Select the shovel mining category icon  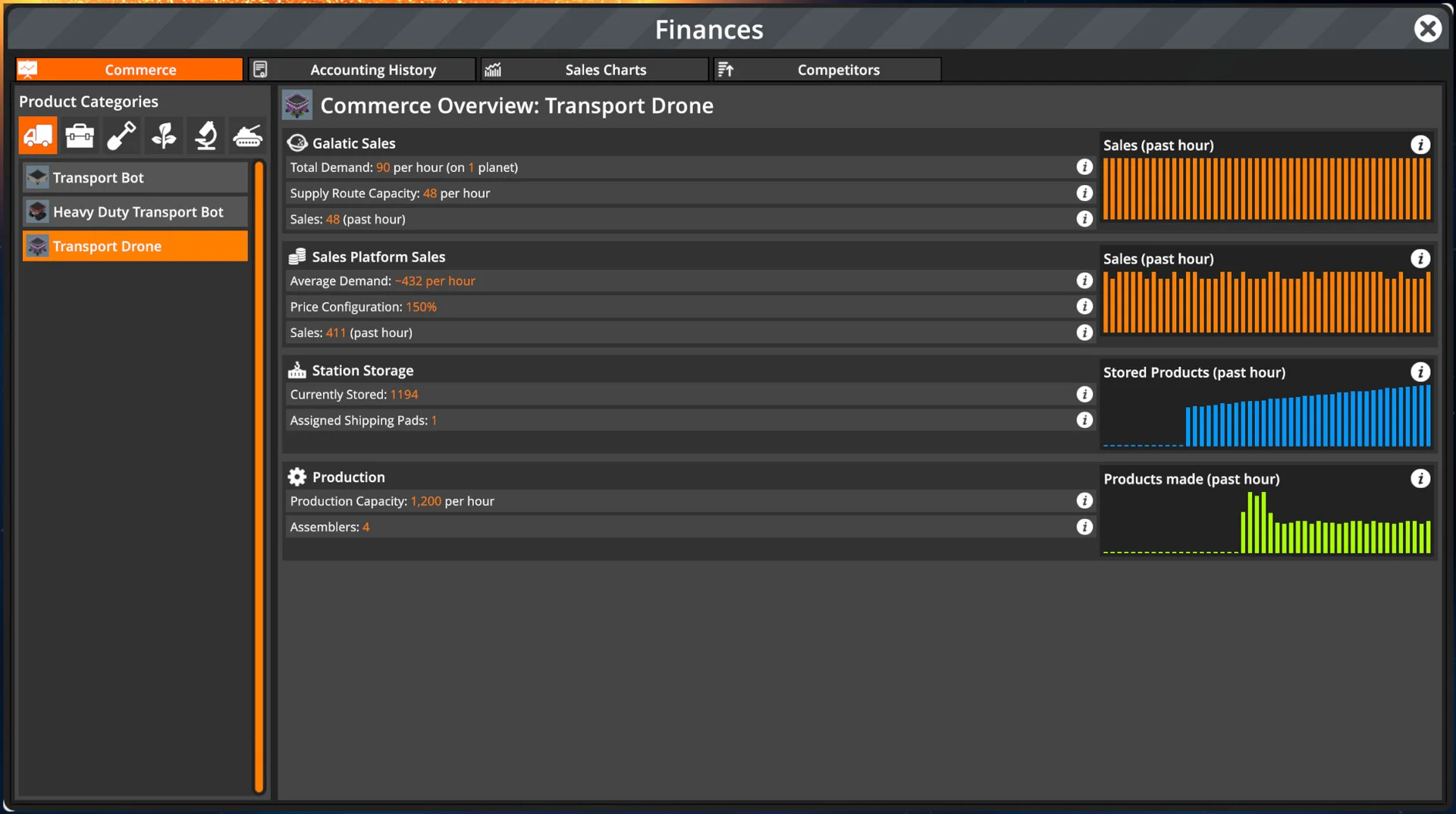click(x=121, y=136)
